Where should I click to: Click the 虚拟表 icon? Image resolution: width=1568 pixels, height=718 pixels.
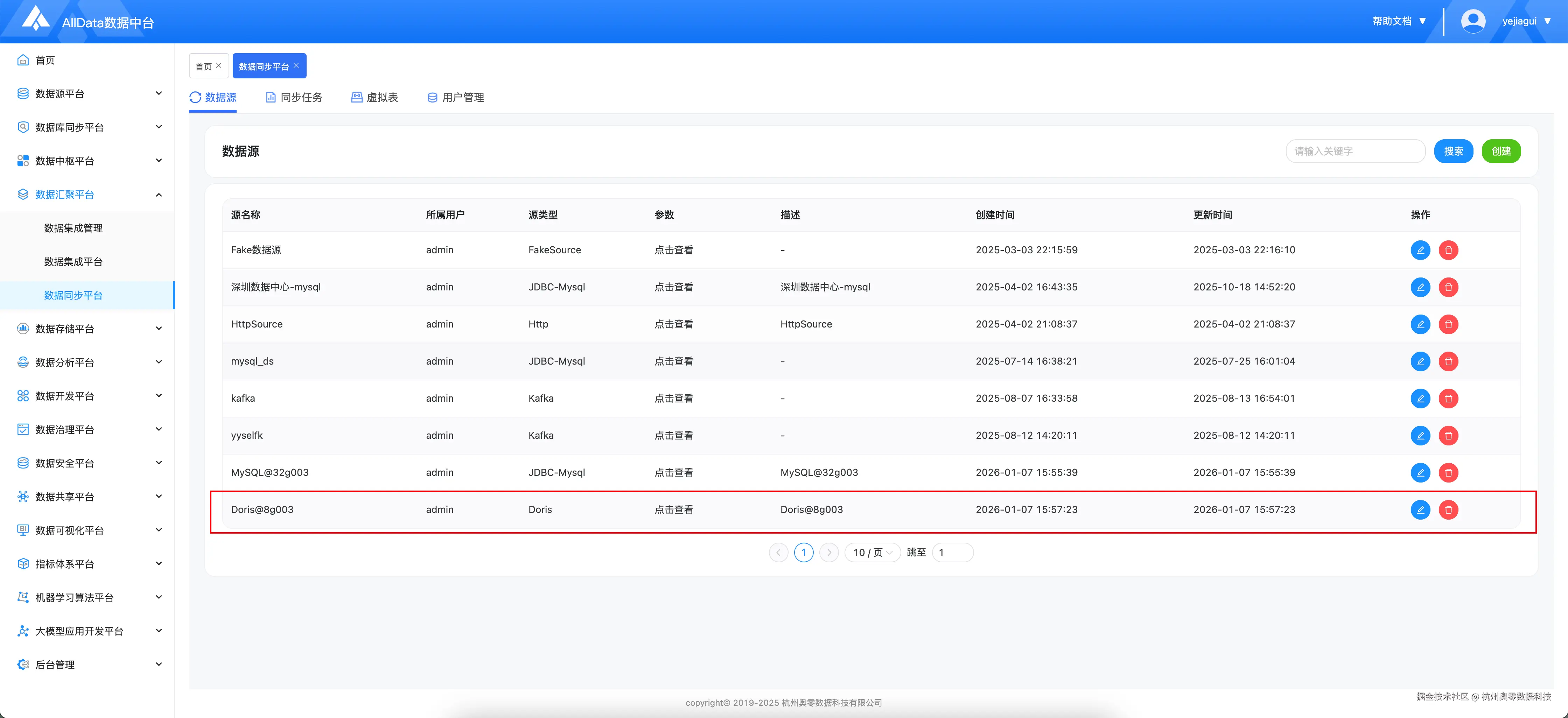click(357, 97)
